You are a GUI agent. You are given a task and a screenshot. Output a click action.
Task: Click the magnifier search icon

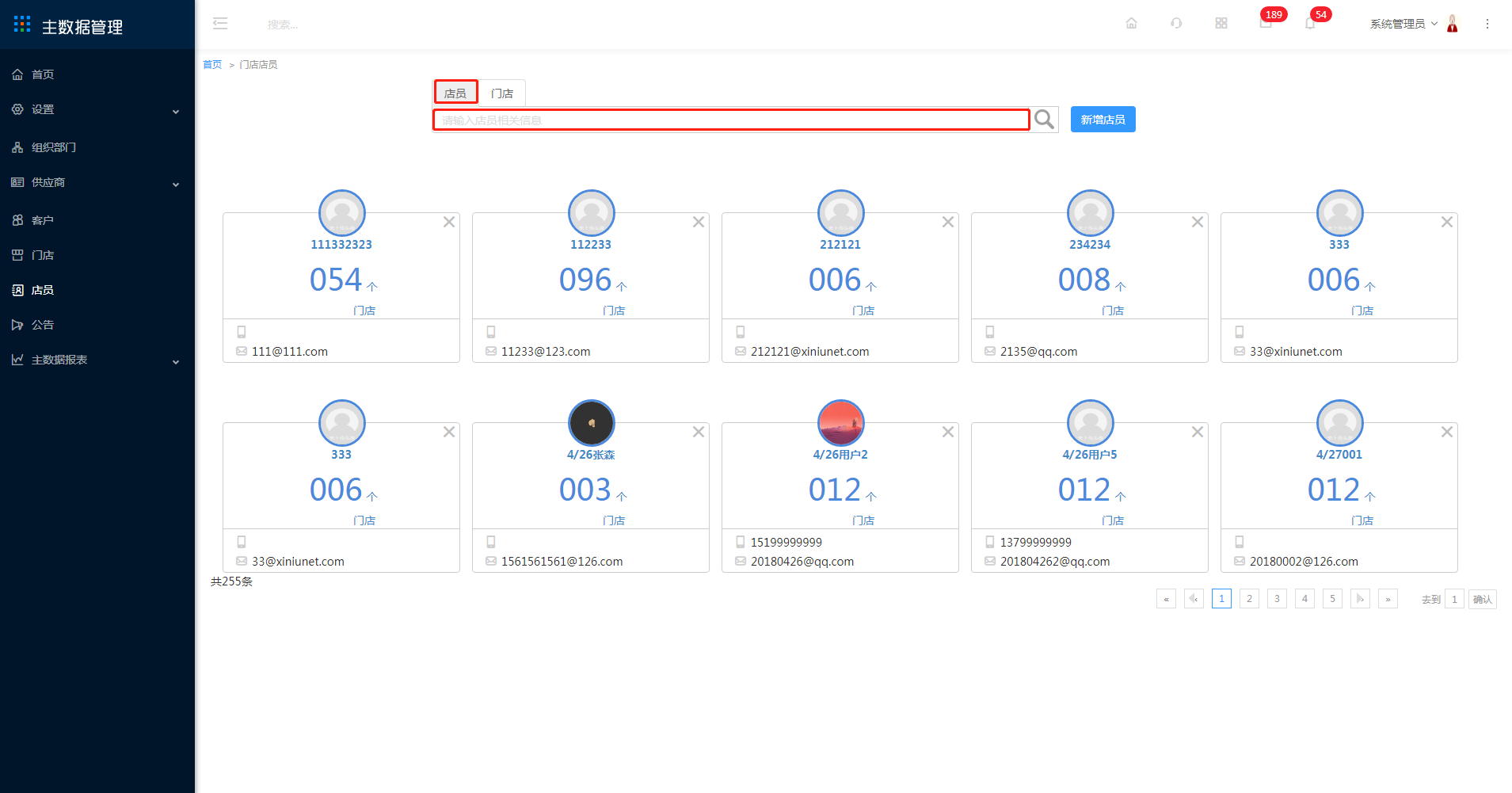pyautogui.click(x=1044, y=120)
